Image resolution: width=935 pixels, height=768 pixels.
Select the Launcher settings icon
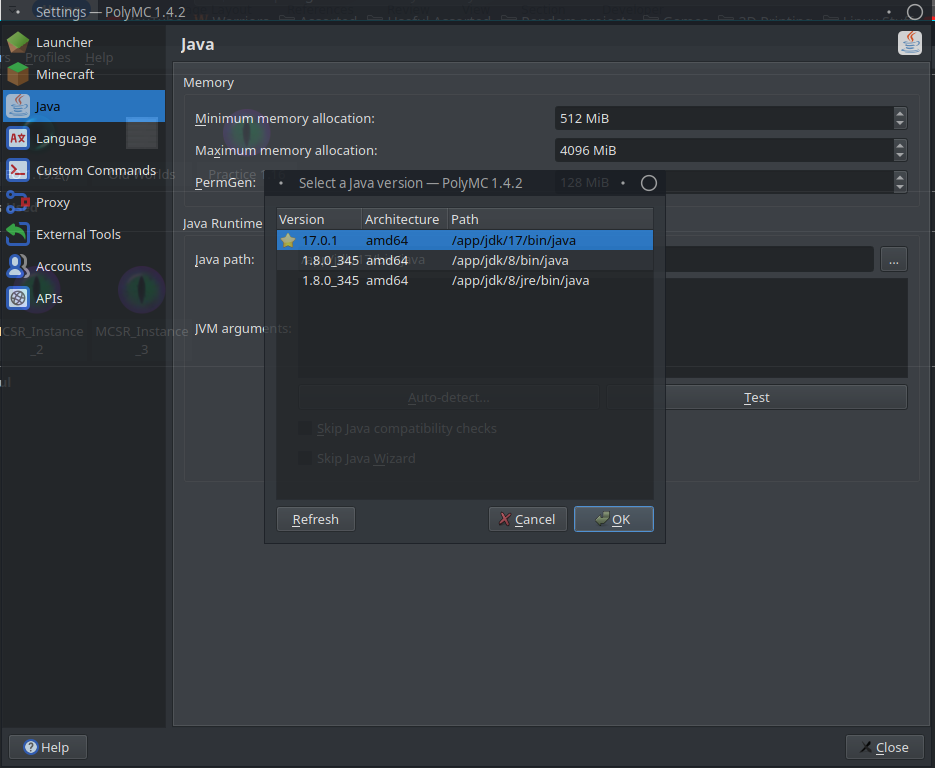coord(18,42)
